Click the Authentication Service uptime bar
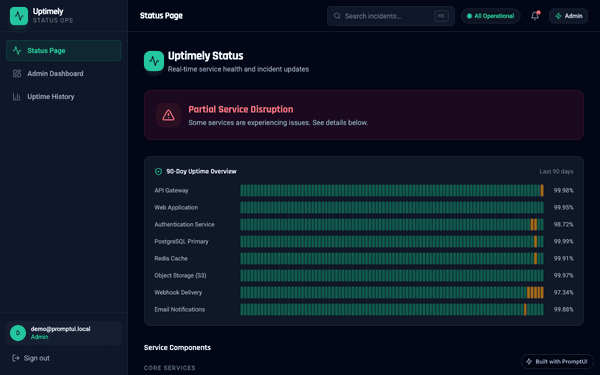The height and width of the screenshot is (375, 600). (392, 225)
